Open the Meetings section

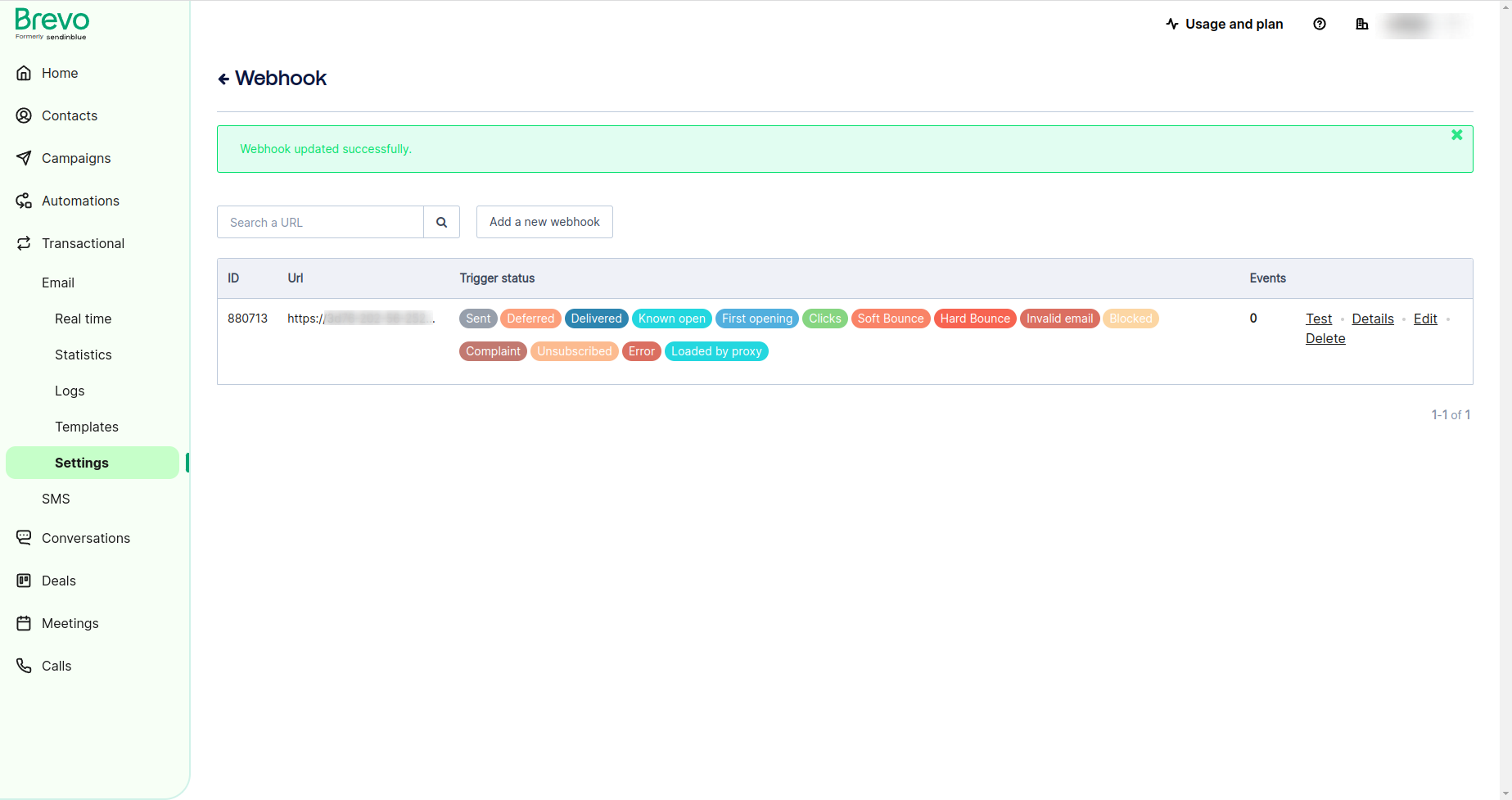(70, 623)
